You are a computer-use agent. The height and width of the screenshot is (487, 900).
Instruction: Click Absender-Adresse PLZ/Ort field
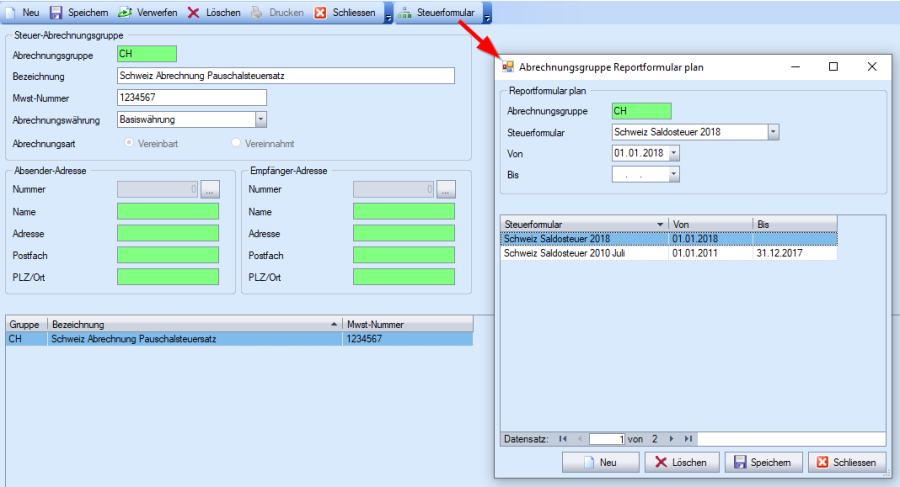point(168,277)
